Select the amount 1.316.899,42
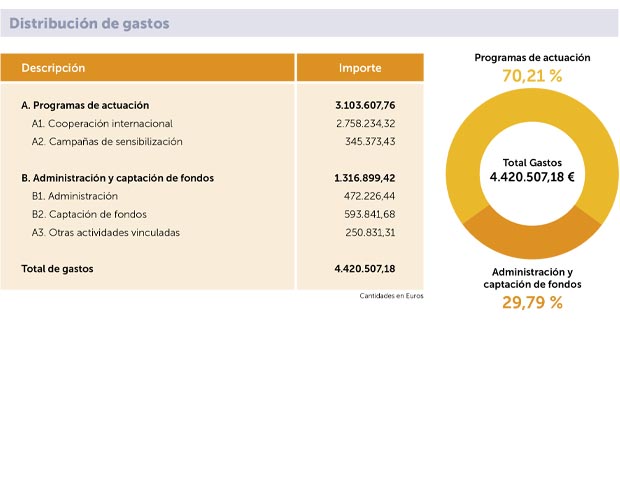Viewport: 620px width, 504px height. (x=365, y=178)
